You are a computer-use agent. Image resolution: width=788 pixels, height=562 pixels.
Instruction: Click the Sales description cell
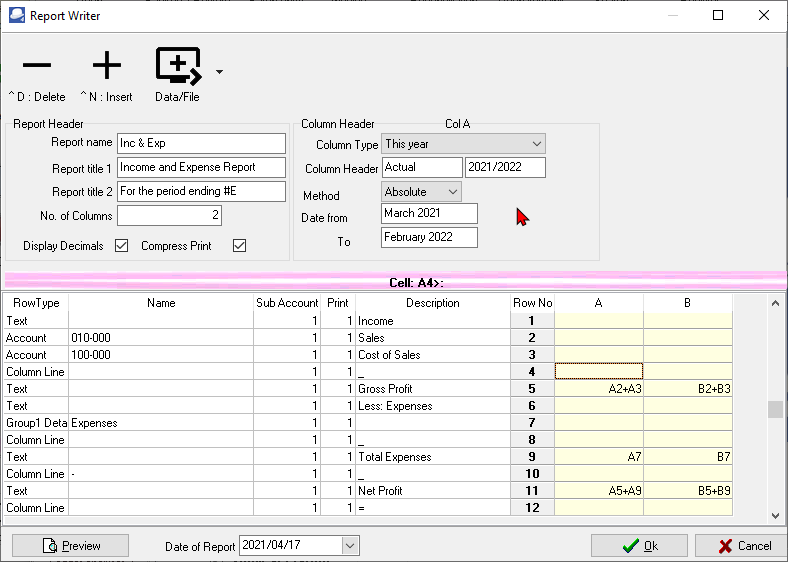(433, 338)
